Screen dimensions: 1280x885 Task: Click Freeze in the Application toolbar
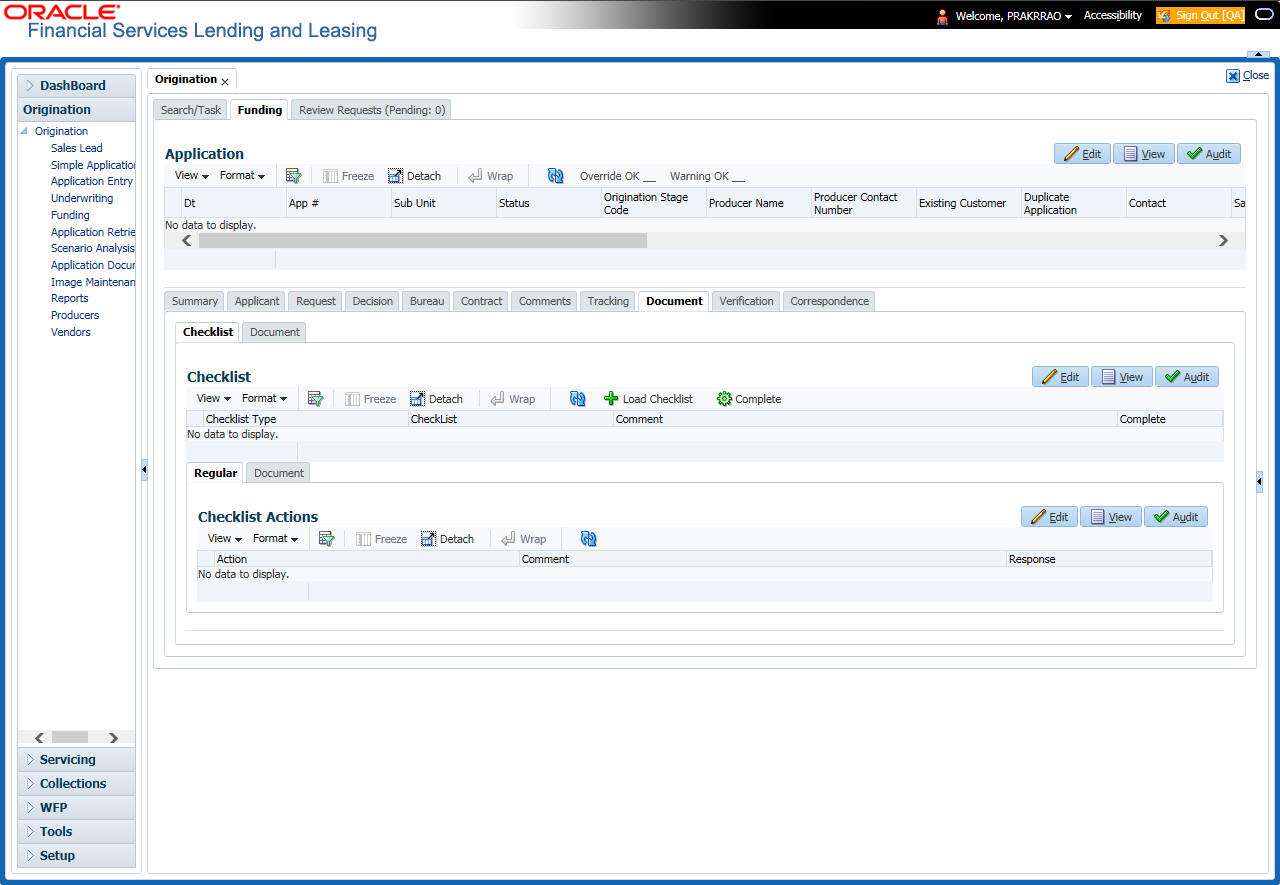tap(348, 176)
